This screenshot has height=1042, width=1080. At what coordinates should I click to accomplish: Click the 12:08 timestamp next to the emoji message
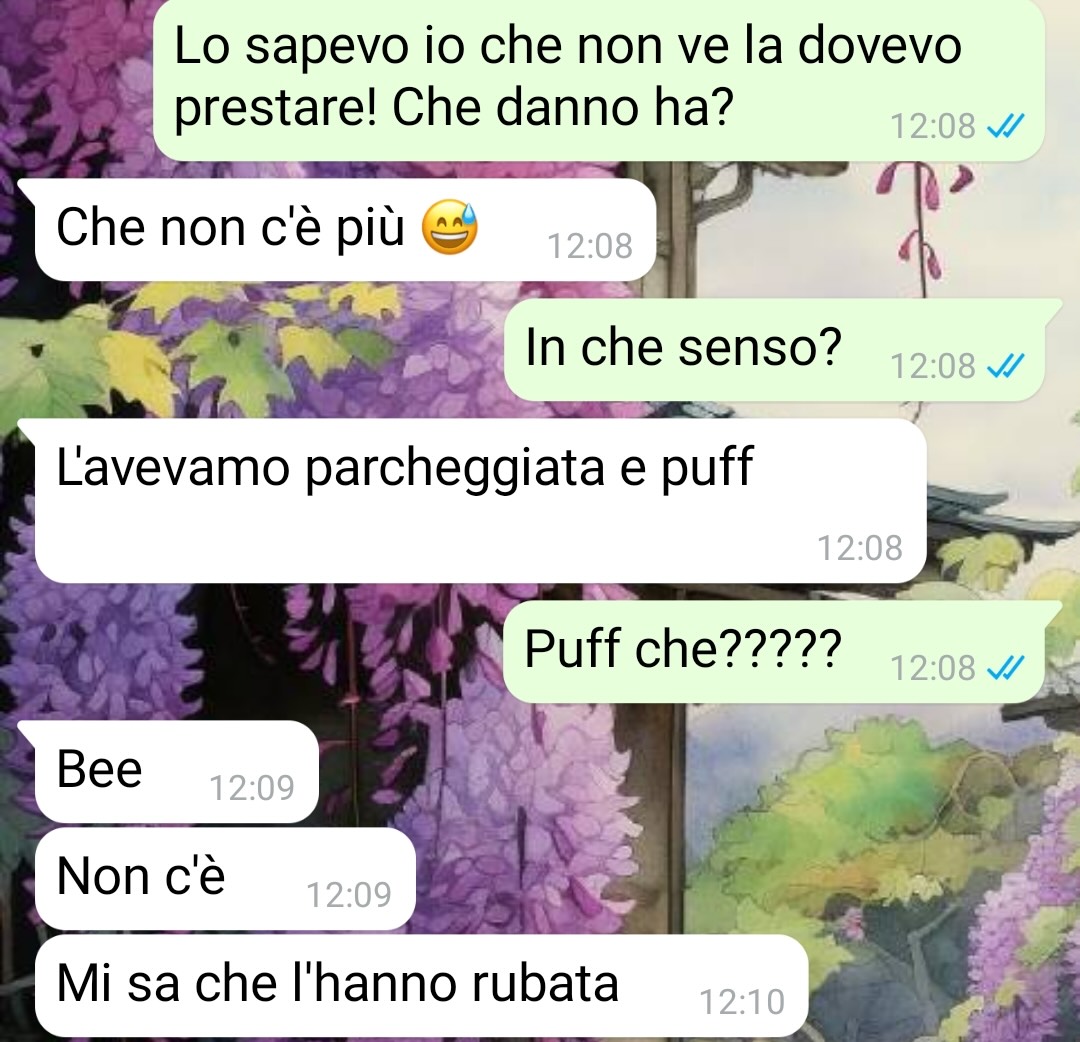pos(590,247)
